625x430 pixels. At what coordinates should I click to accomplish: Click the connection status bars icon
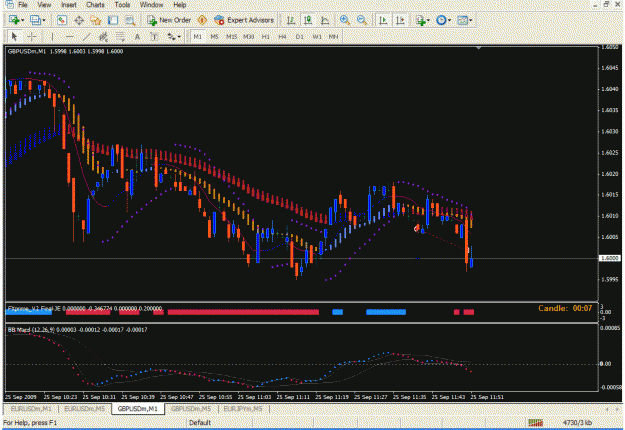(x=535, y=422)
